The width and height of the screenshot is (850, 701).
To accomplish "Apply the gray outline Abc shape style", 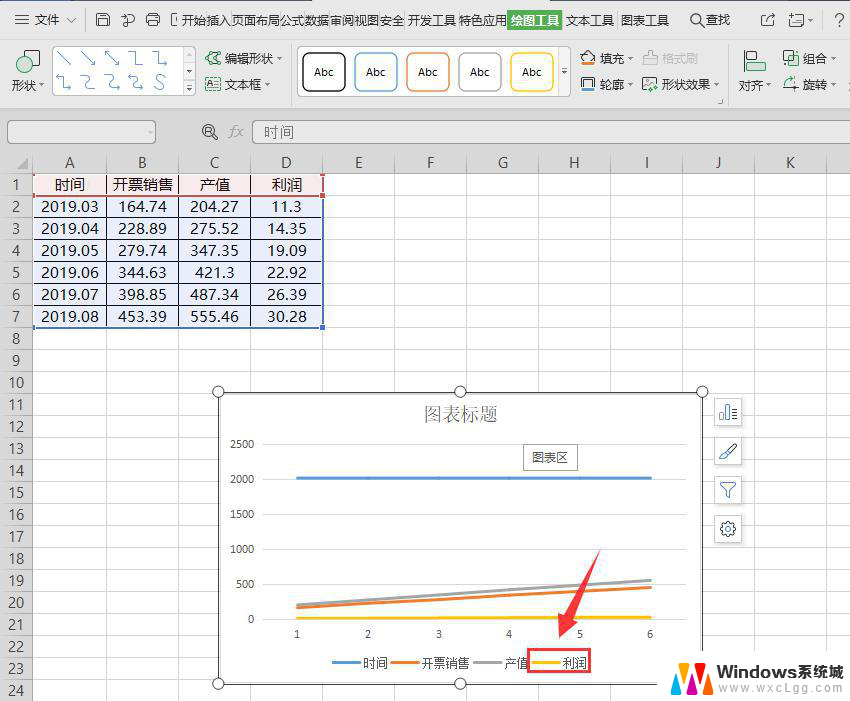I will click(480, 72).
